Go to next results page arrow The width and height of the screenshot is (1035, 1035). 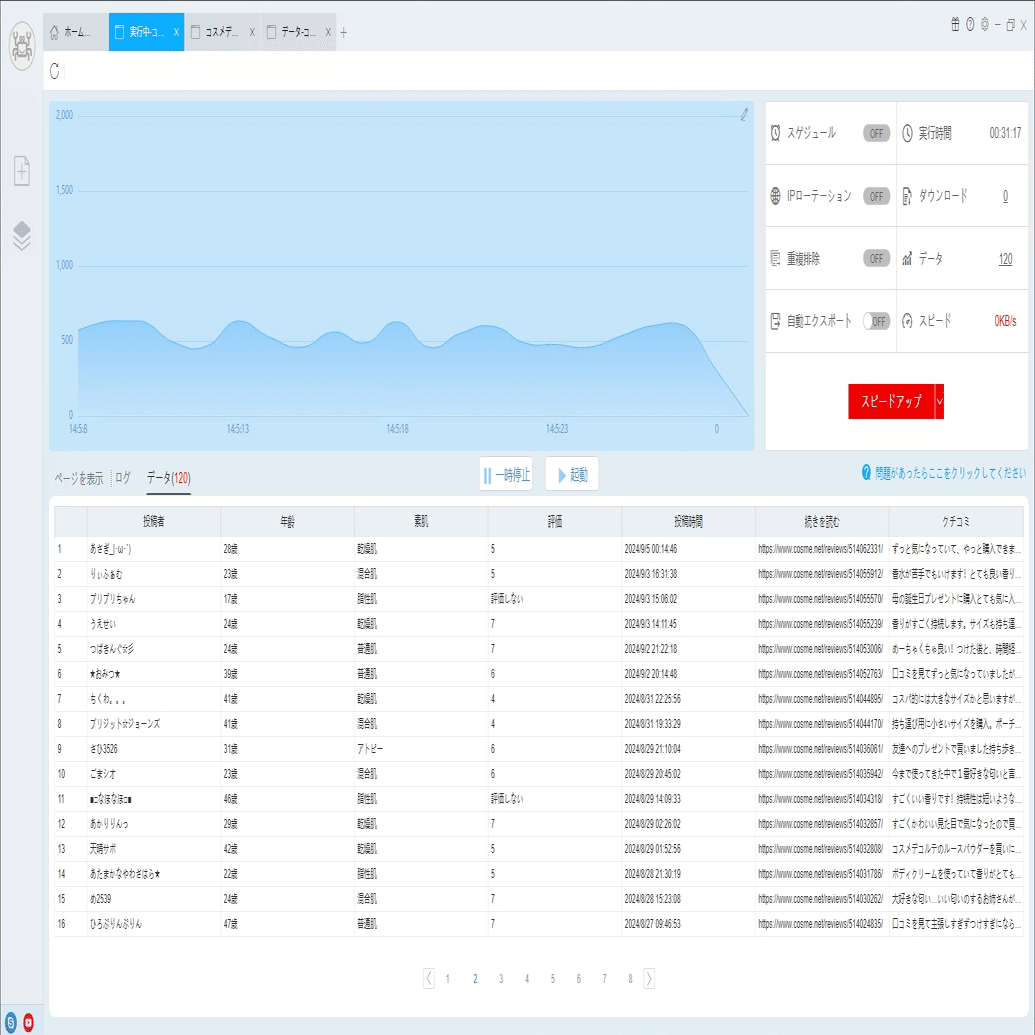click(x=649, y=978)
